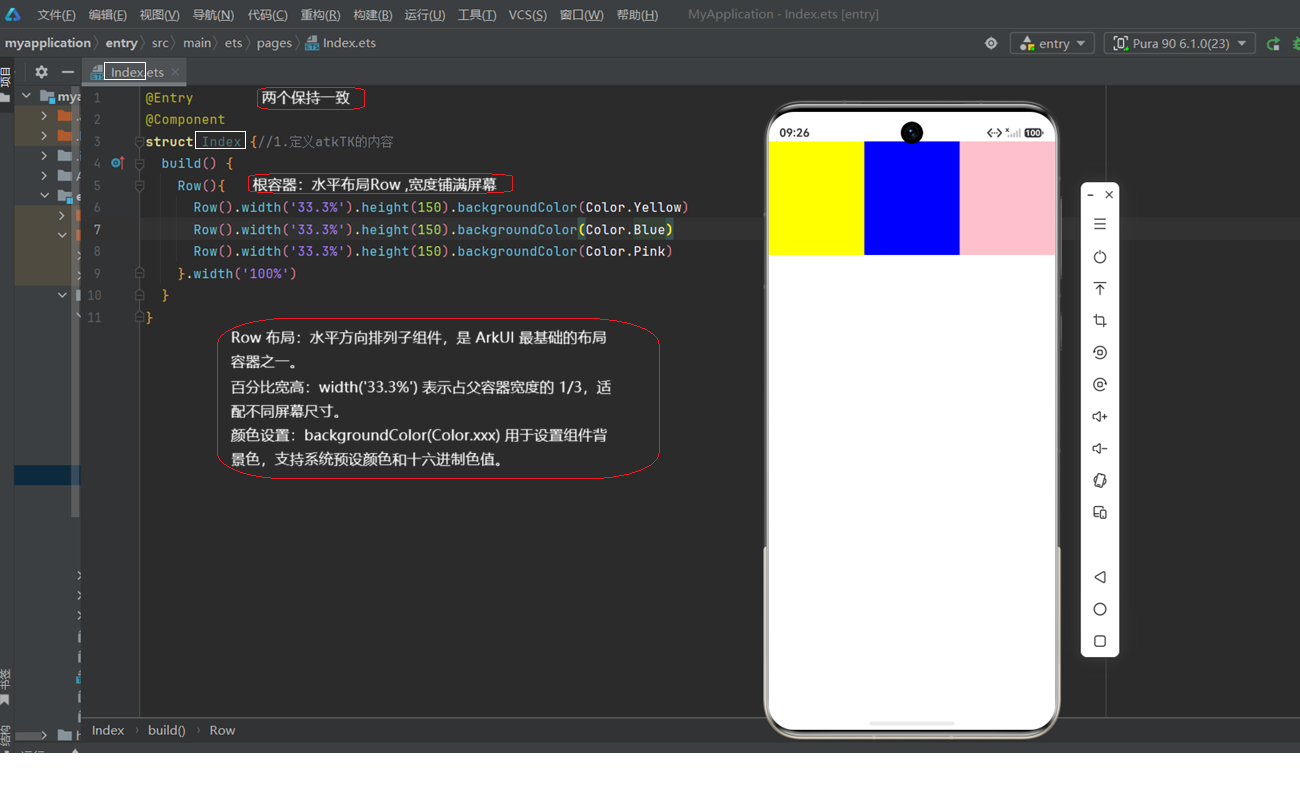Viewport: 1300px width, 785px height.
Task: Click the emulator multi-device icon
Action: tap(1100, 513)
